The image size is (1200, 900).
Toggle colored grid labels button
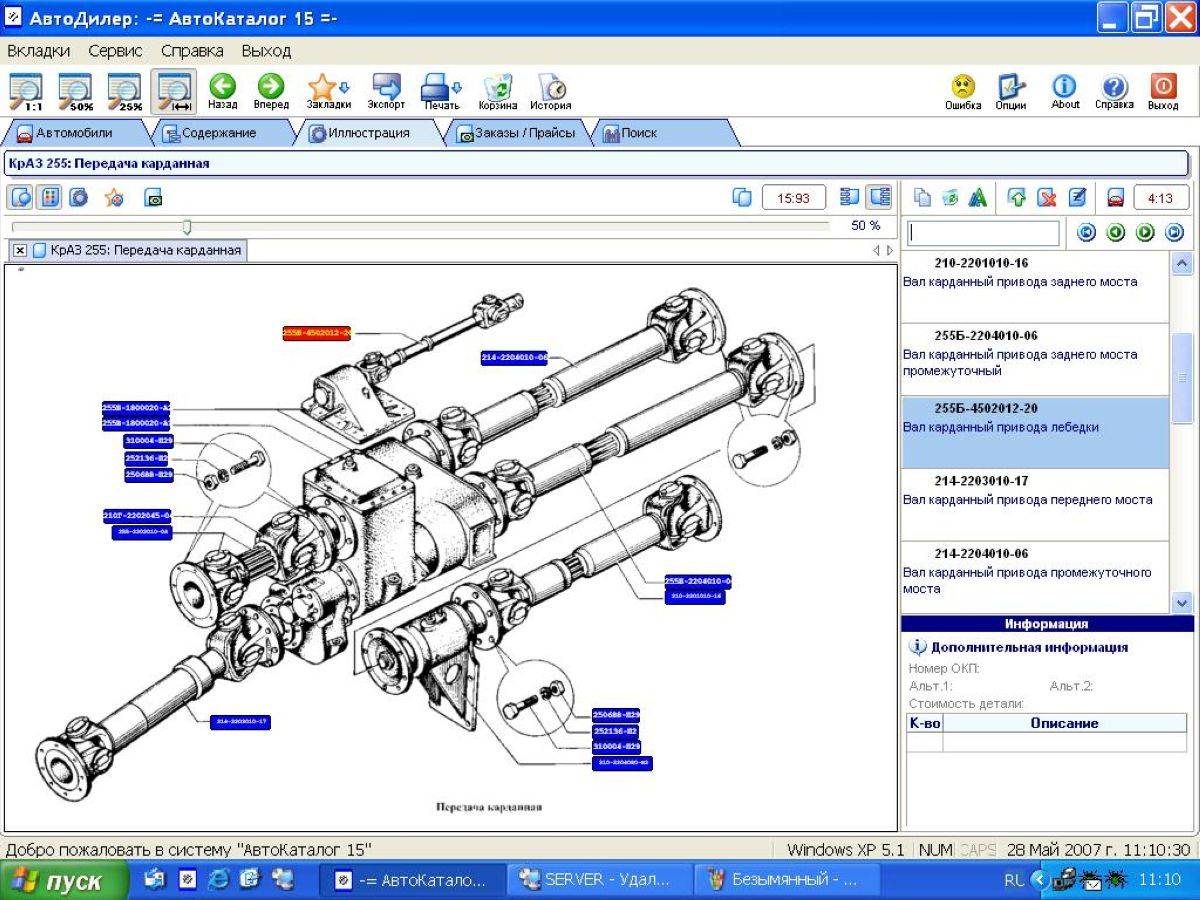click(49, 197)
